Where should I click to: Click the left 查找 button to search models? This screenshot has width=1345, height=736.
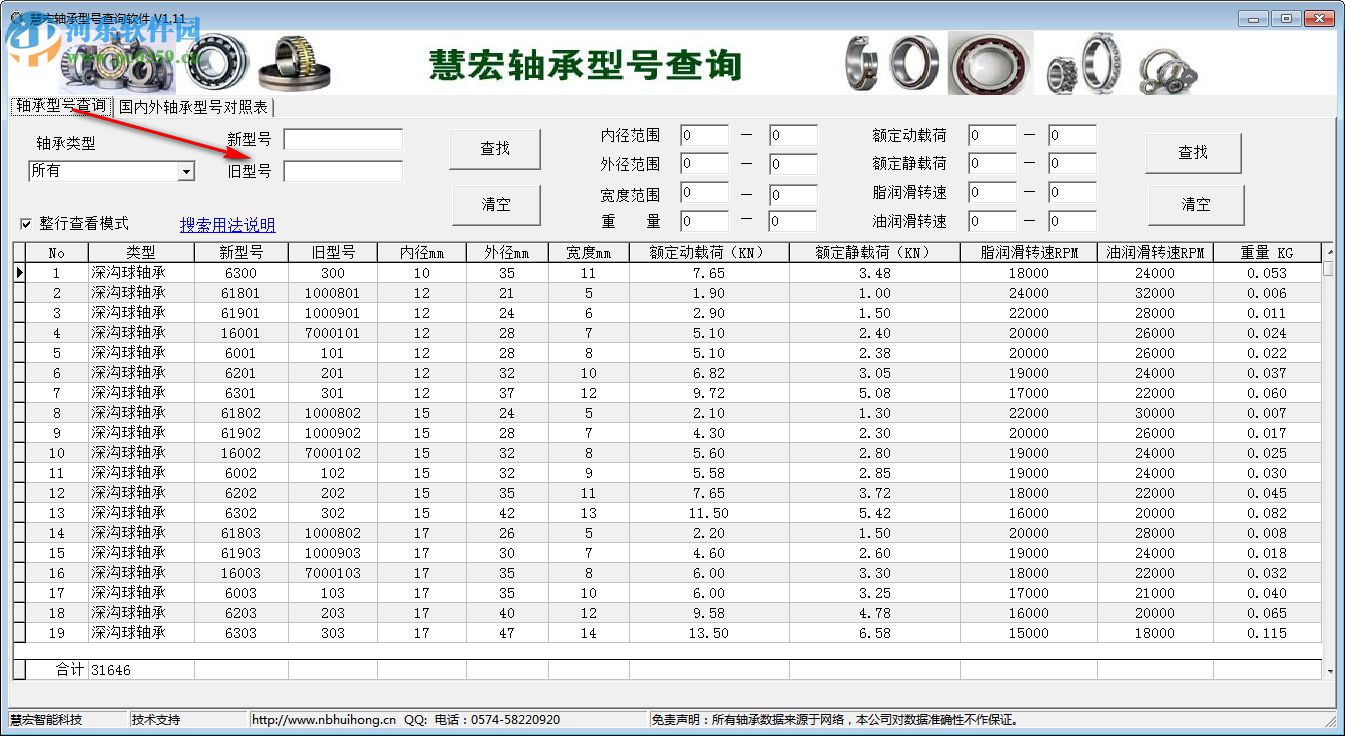[x=495, y=148]
